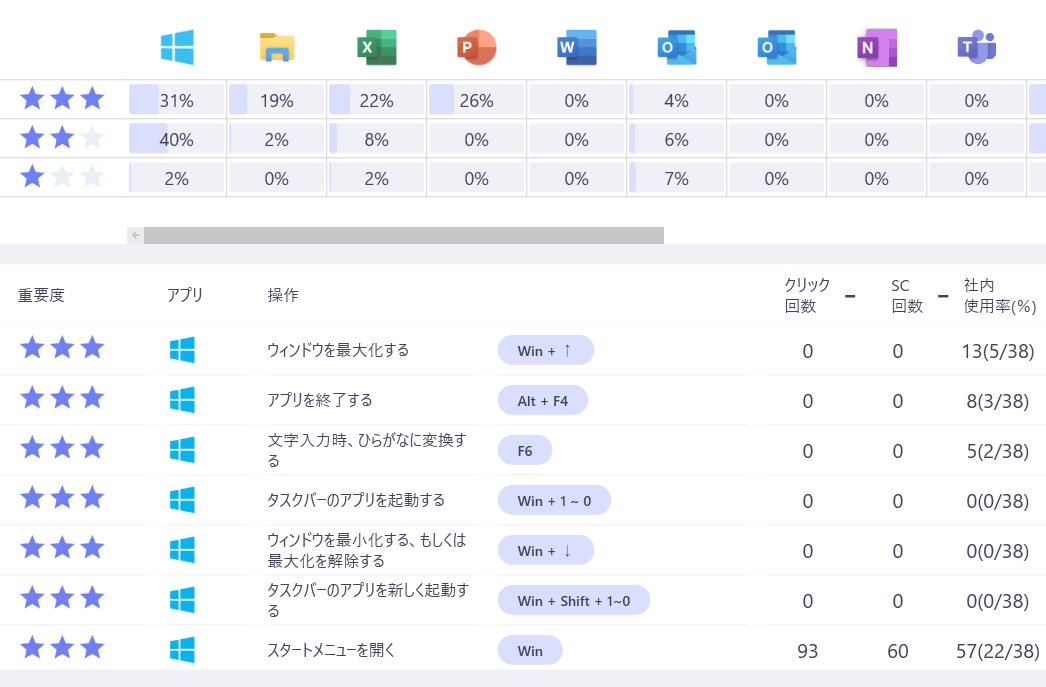Click the 19% cell under File Explorer
Image resolution: width=1046 pixels, height=687 pixels.
pos(277,100)
